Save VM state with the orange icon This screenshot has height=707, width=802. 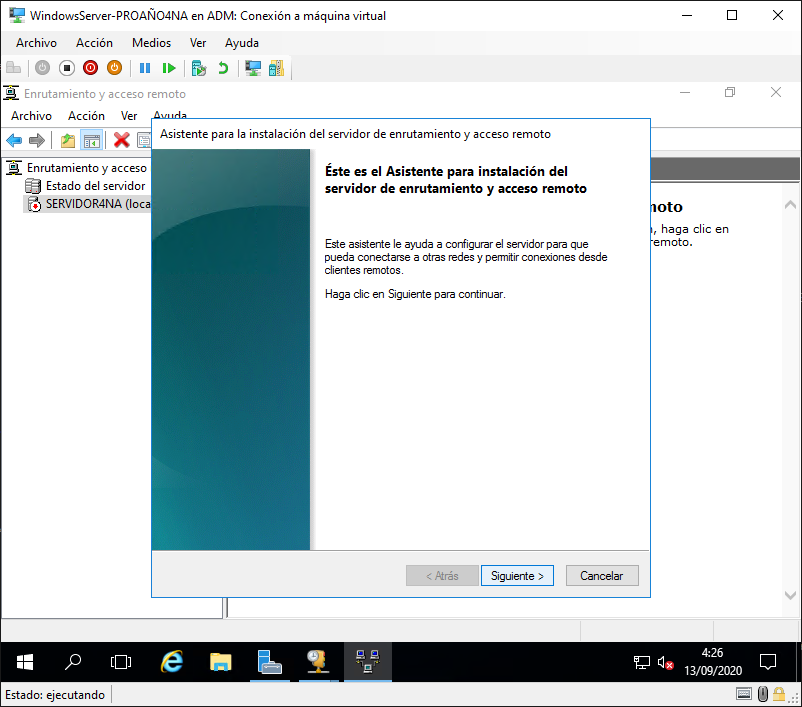coord(115,68)
